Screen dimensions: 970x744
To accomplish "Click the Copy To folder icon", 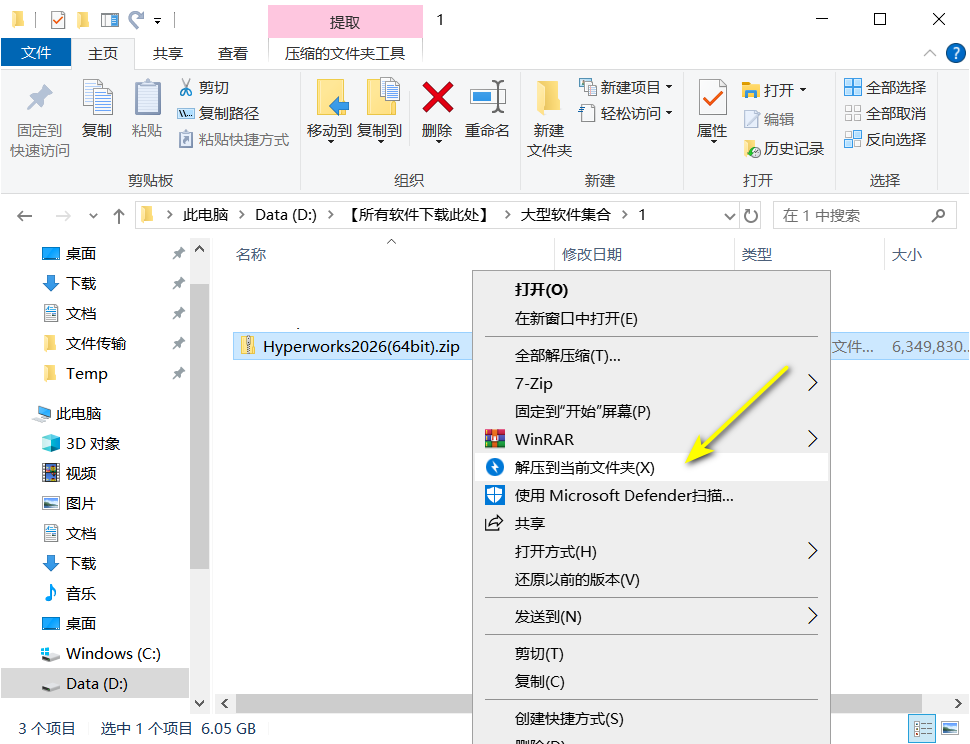I will (382, 98).
